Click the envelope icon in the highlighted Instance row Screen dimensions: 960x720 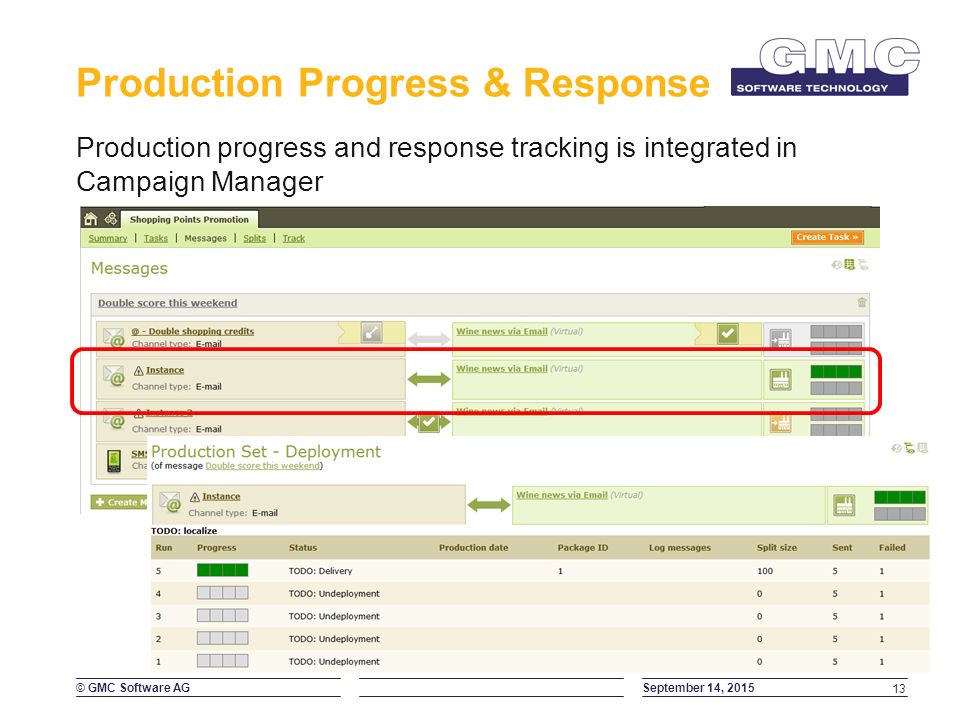114,376
